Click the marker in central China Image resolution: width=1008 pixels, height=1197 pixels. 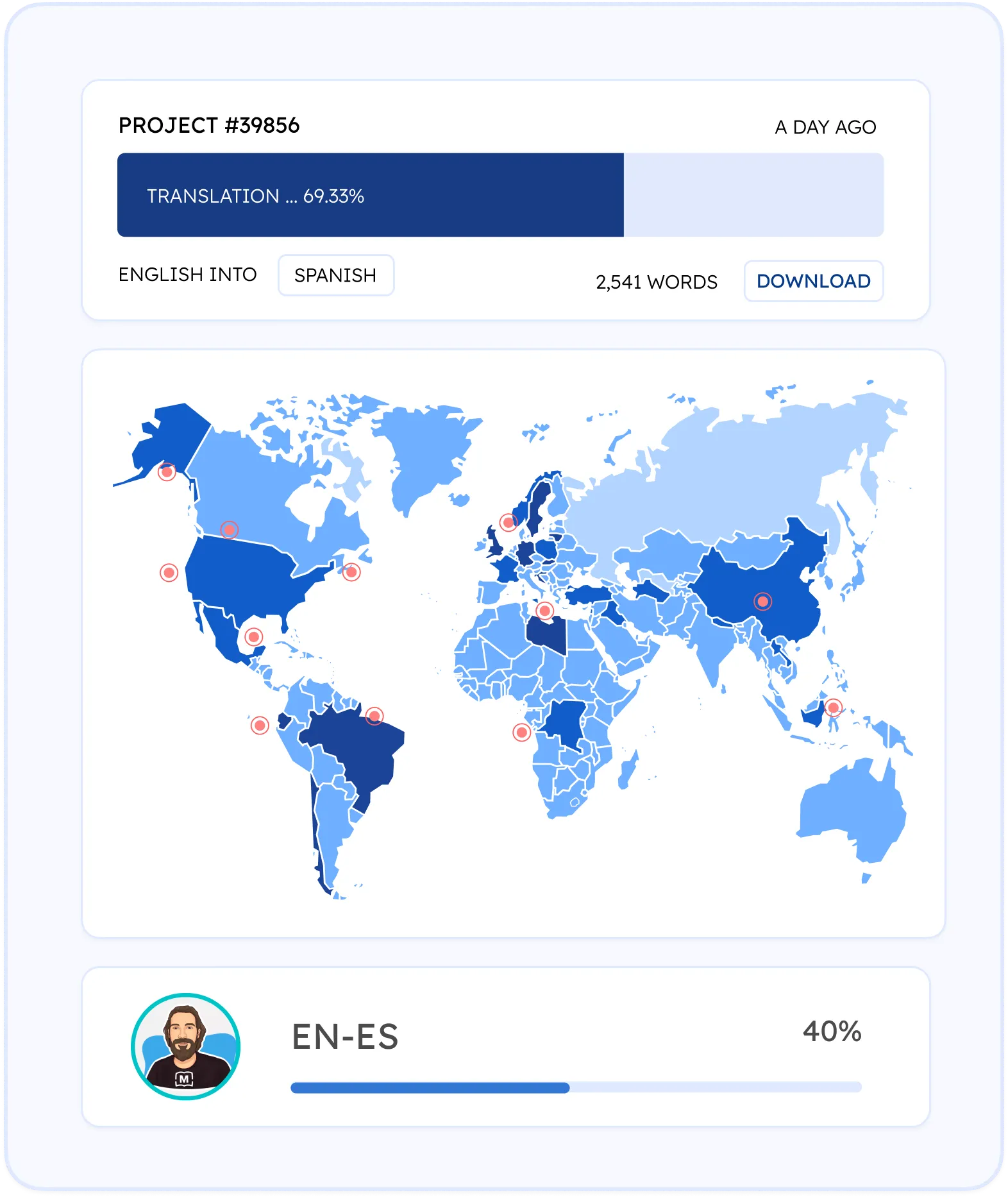coord(762,602)
